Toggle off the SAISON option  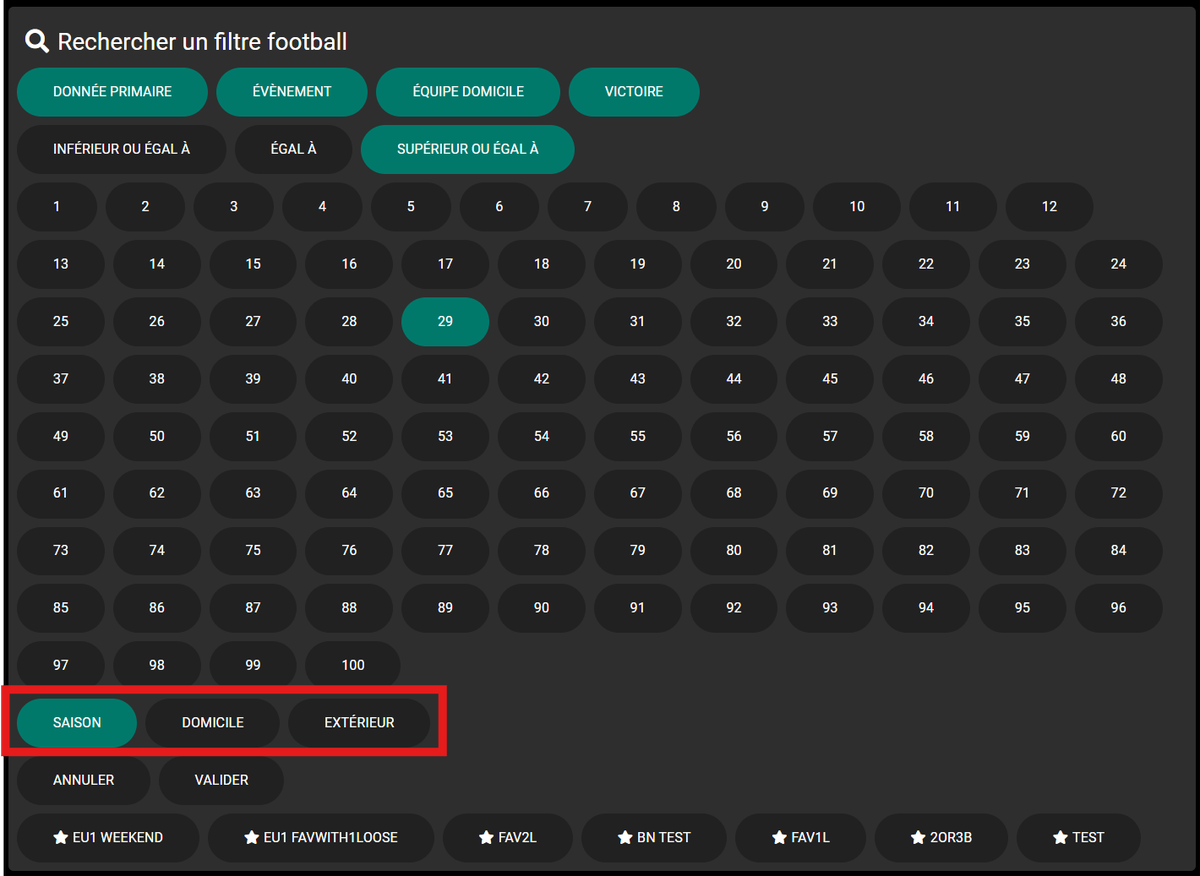click(x=77, y=722)
